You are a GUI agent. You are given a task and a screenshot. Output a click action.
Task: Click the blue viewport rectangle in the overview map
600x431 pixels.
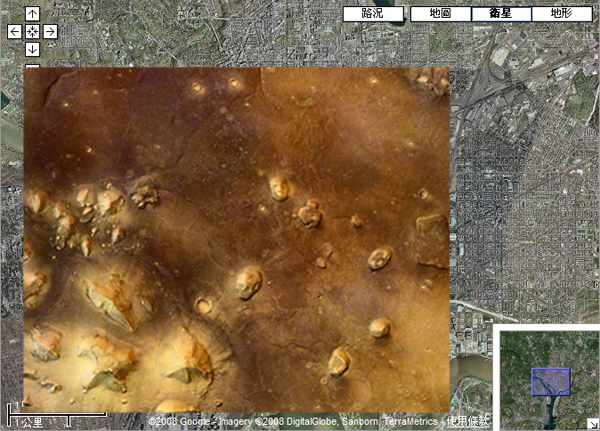pos(550,382)
